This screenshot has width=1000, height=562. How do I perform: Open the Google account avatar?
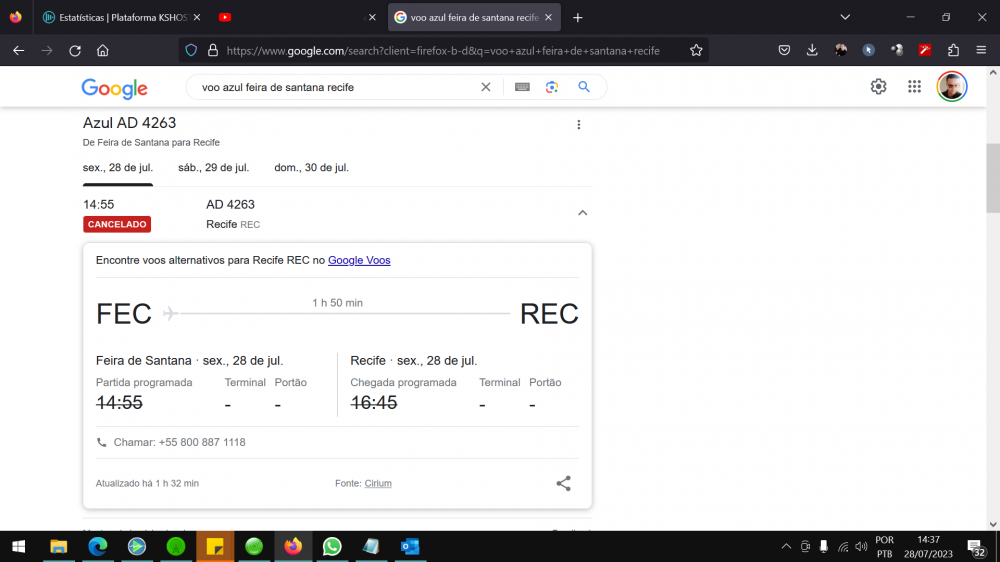point(952,87)
